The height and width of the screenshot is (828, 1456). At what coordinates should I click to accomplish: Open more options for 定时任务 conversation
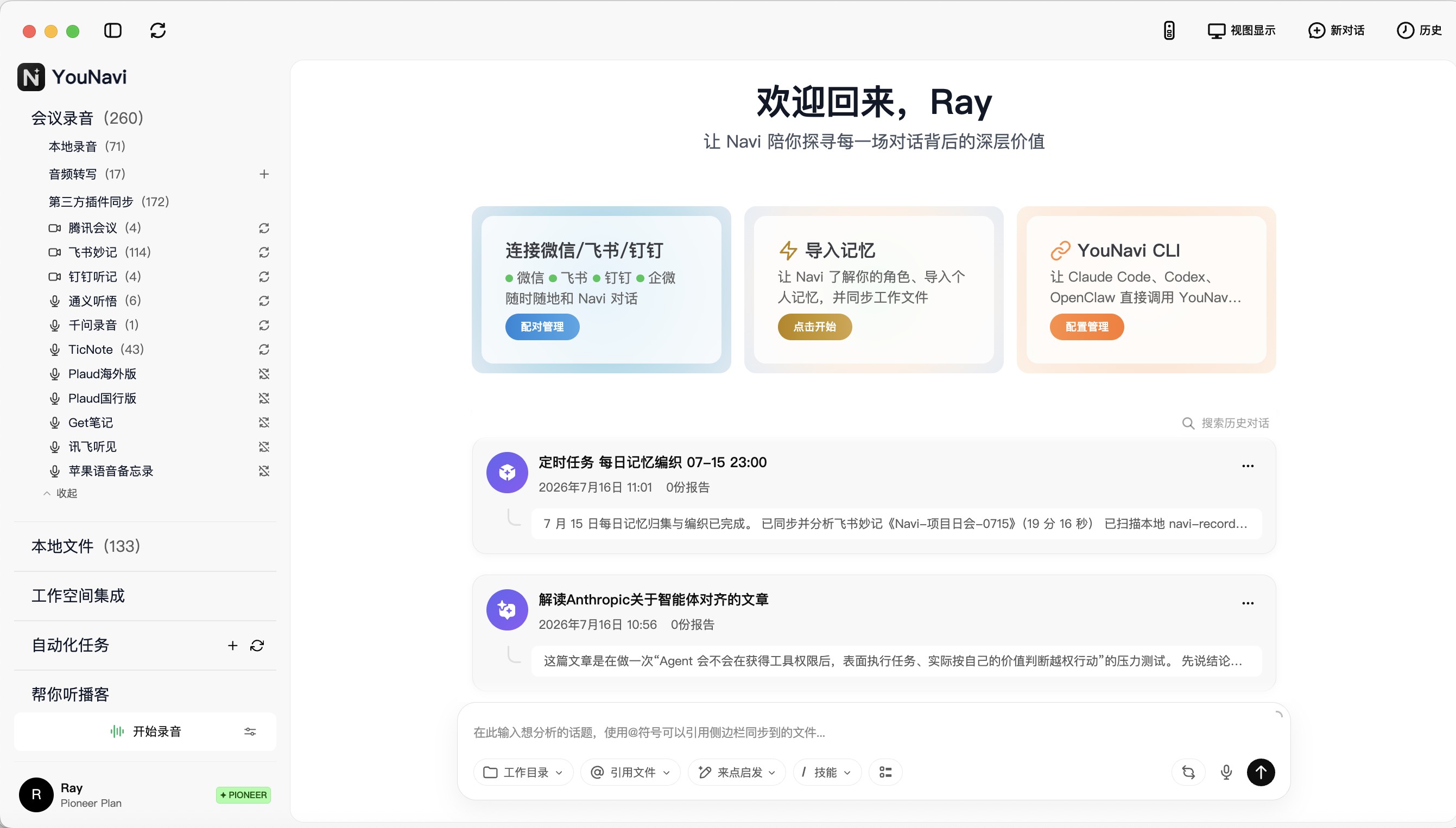click(1248, 466)
